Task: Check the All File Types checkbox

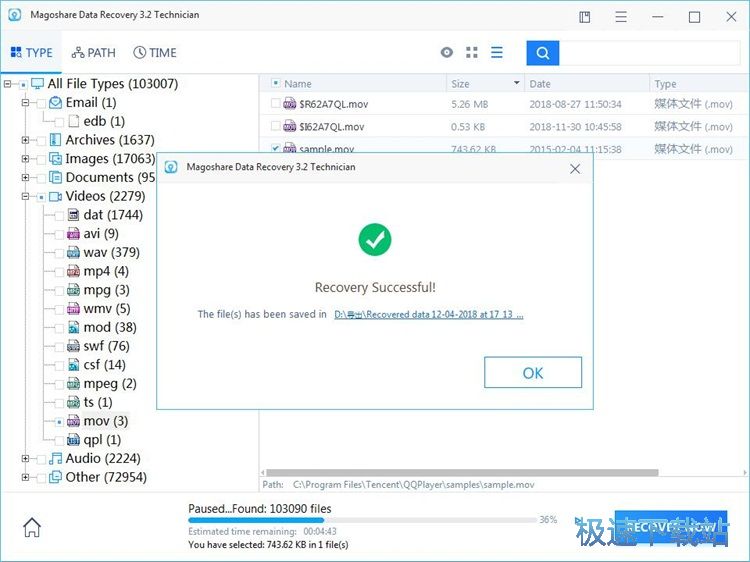Action: pos(23,85)
